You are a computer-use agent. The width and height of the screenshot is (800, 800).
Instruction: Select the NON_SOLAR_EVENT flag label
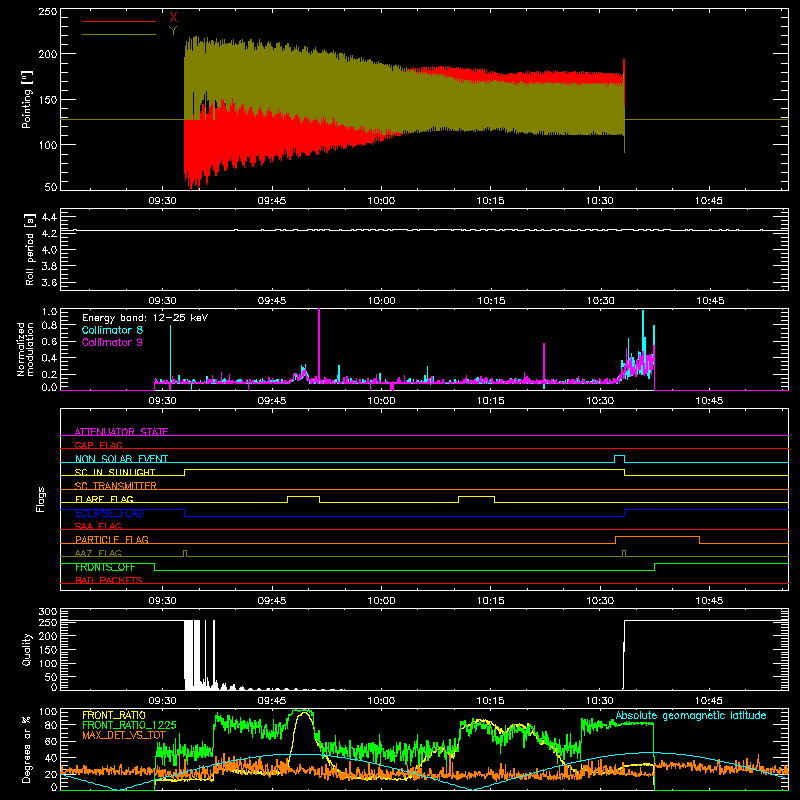[121, 459]
